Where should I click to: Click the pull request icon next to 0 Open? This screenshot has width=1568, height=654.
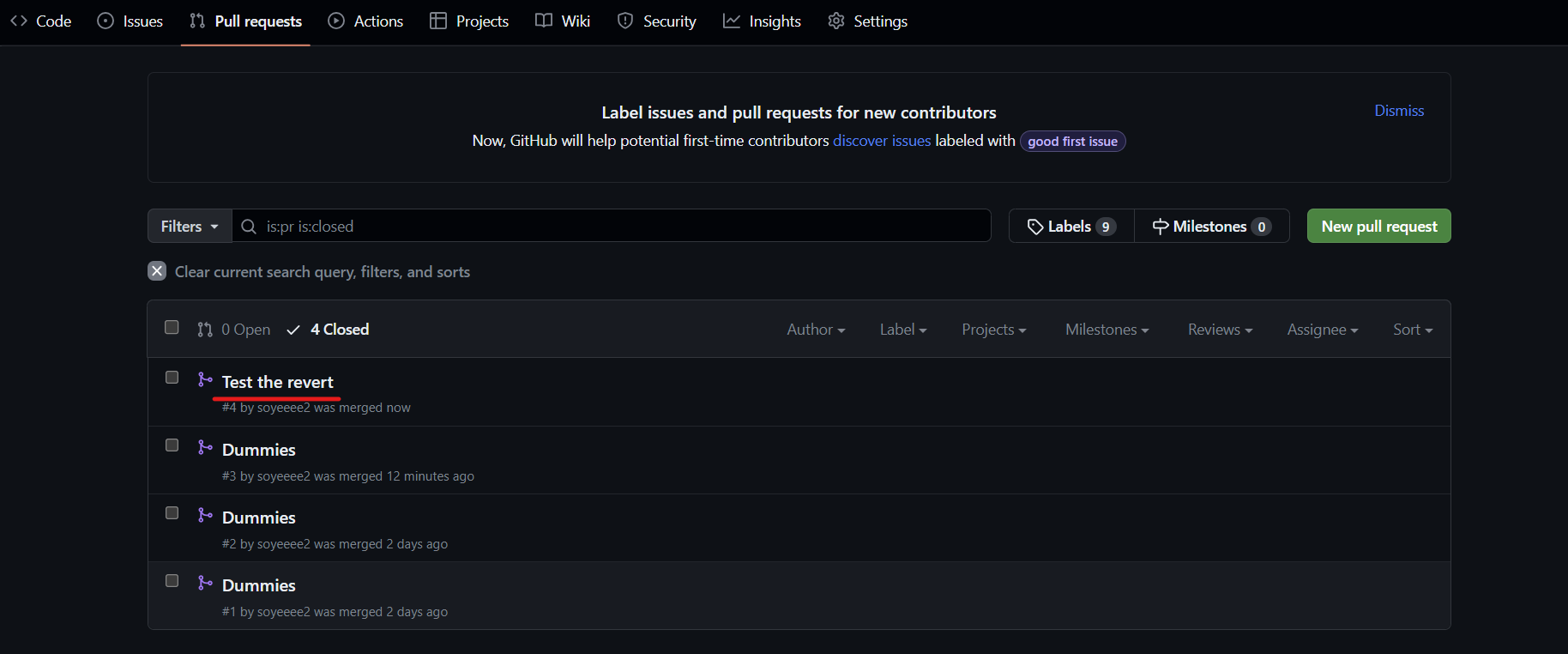click(205, 330)
